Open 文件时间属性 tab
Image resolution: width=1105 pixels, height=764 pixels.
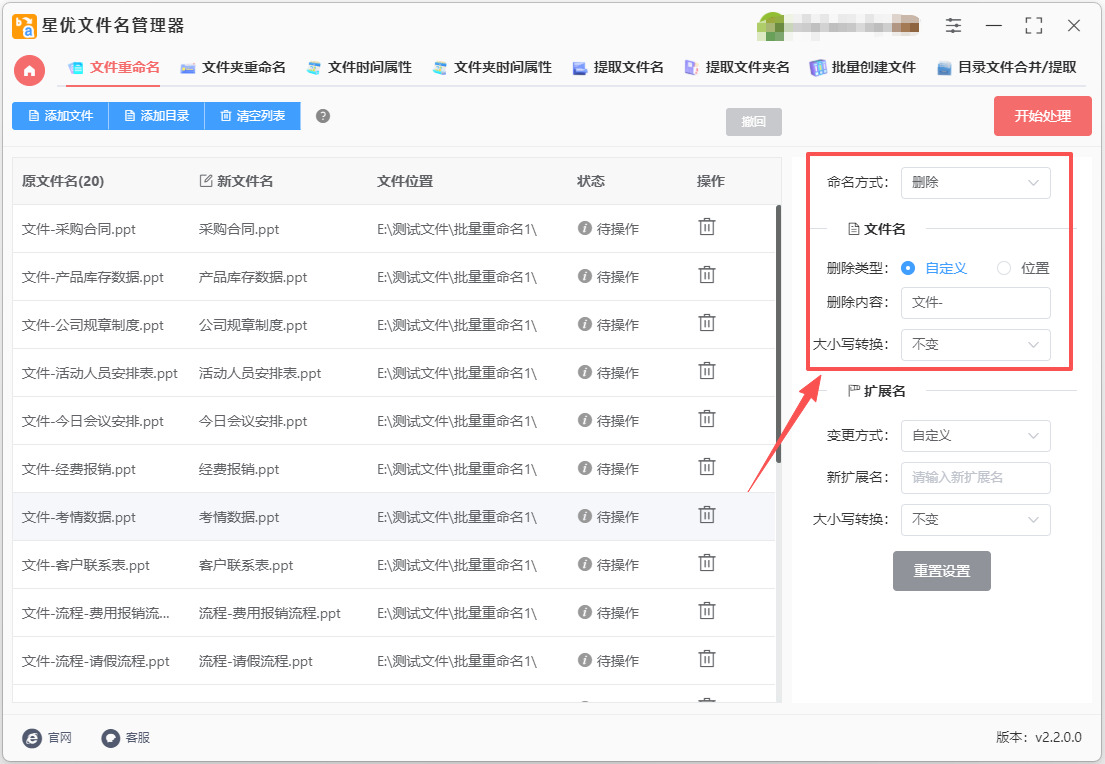359,68
